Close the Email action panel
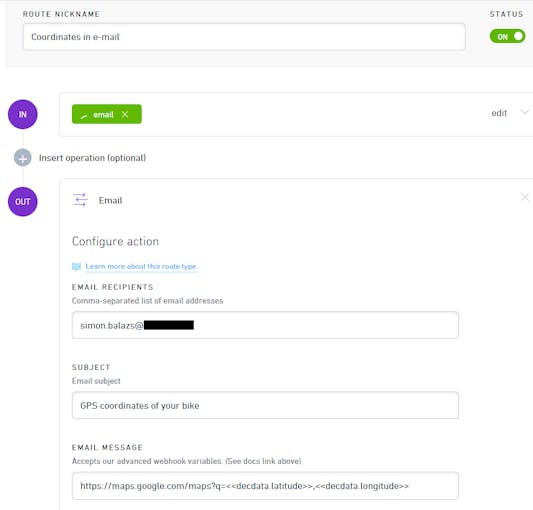This screenshot has width=533, height=510. [x=525, y=197]
